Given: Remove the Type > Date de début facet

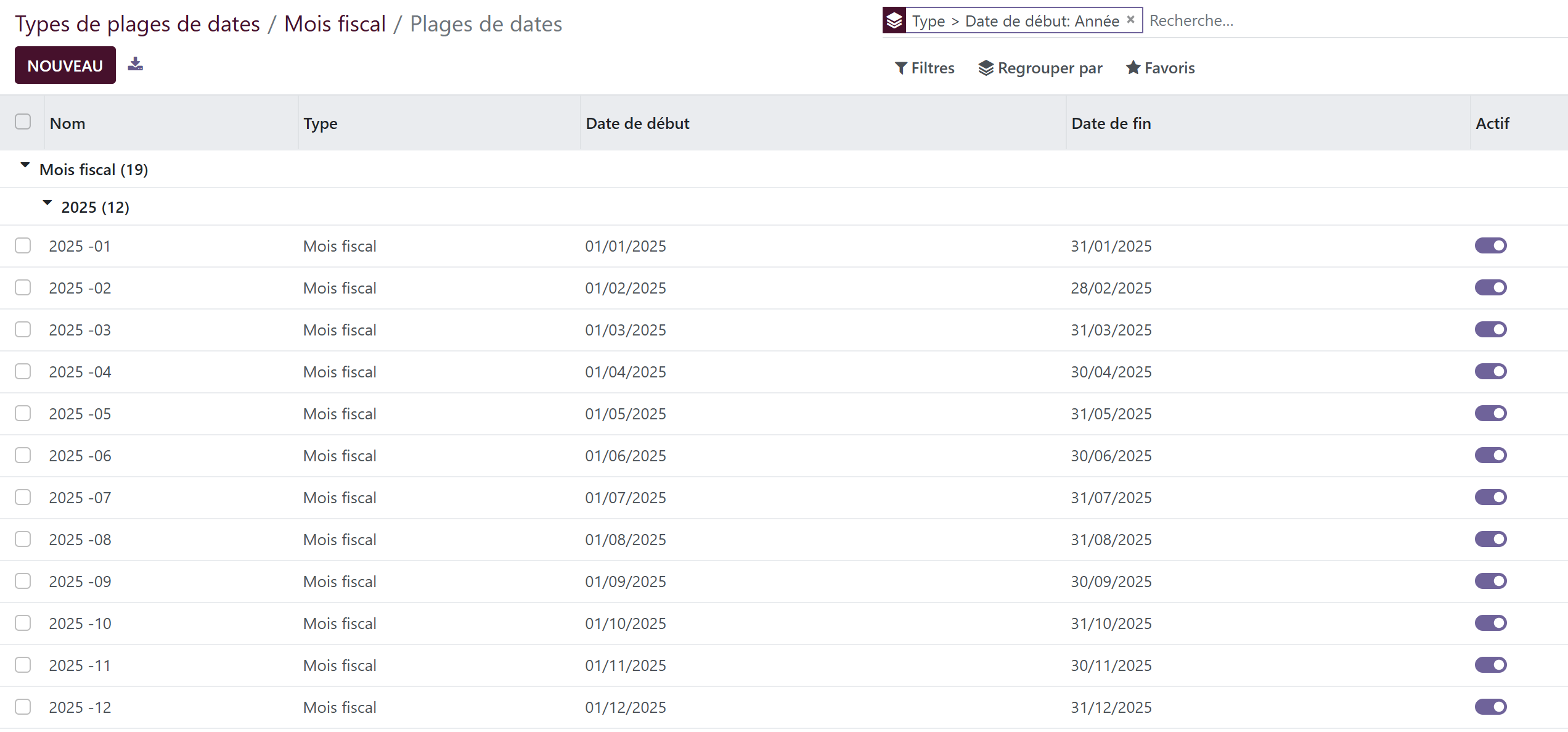Looking at the screenshot, I should pyautogui.click(x=1130, y=20).
